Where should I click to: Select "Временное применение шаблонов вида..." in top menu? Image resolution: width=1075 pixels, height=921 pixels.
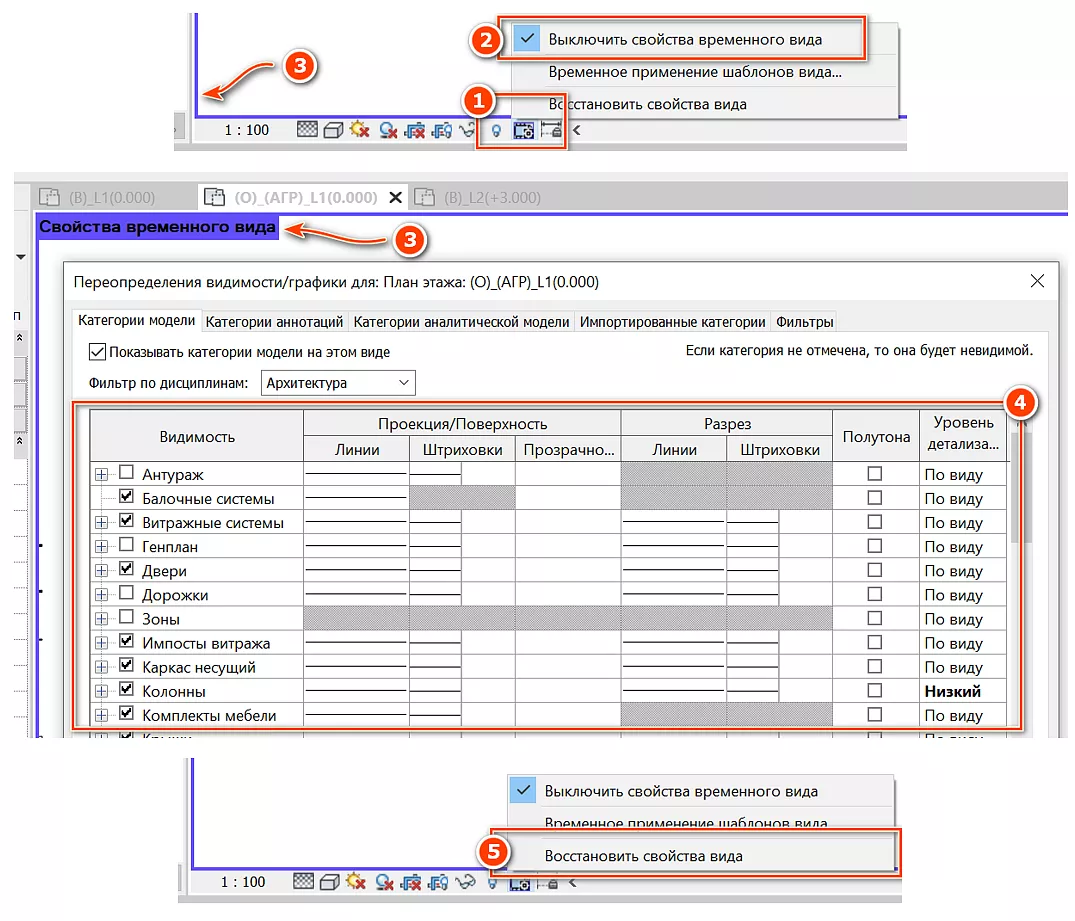coord(694,72)
